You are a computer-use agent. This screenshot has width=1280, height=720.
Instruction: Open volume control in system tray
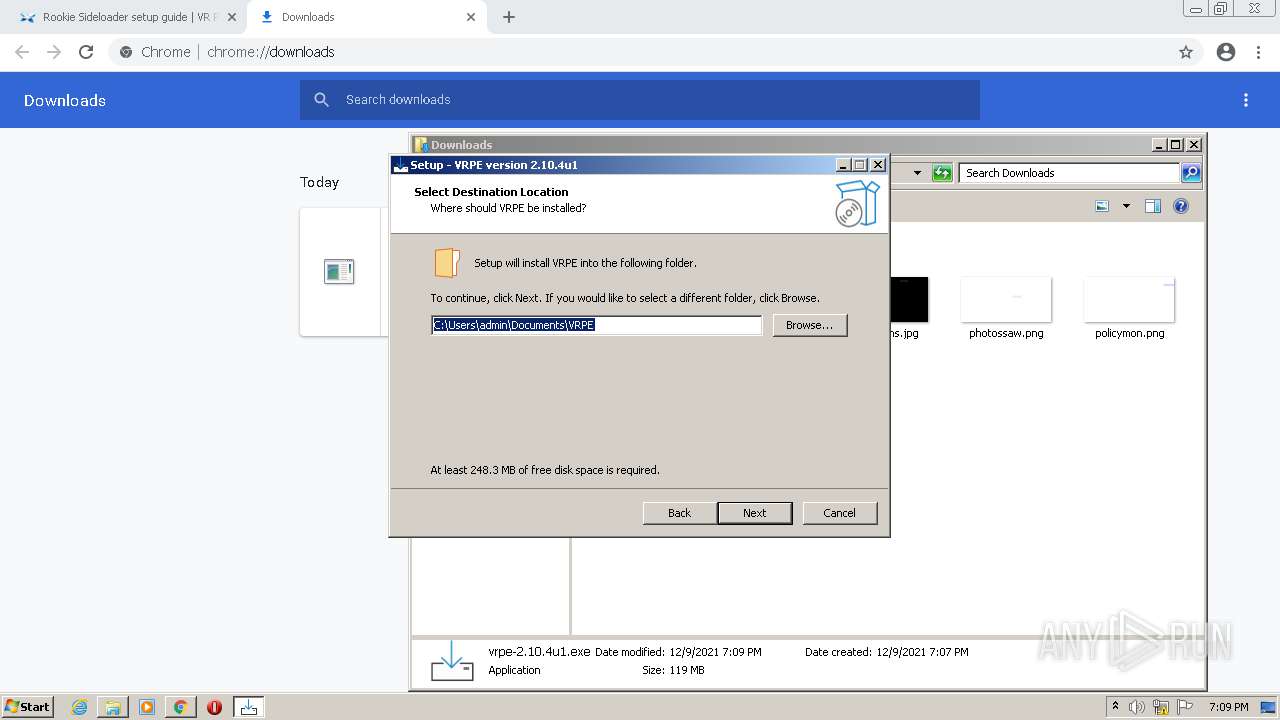pos(1137,707)
